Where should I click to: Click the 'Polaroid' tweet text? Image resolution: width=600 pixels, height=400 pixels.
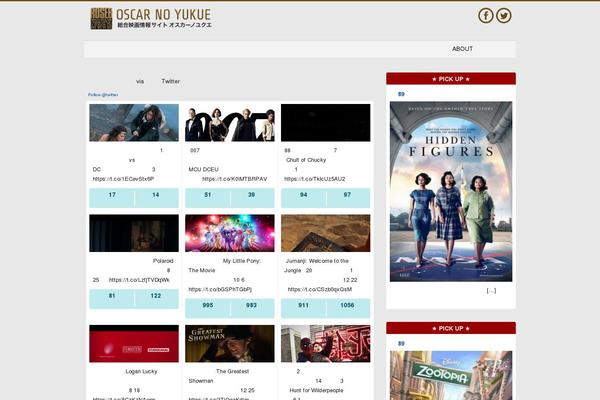[163, 261]
